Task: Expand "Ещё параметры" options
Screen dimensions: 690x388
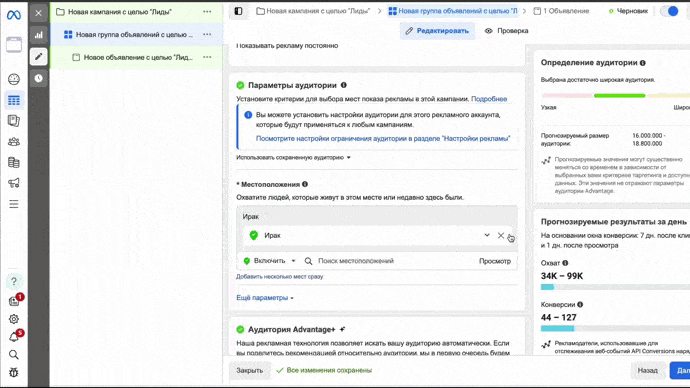Action: [265, 297]
